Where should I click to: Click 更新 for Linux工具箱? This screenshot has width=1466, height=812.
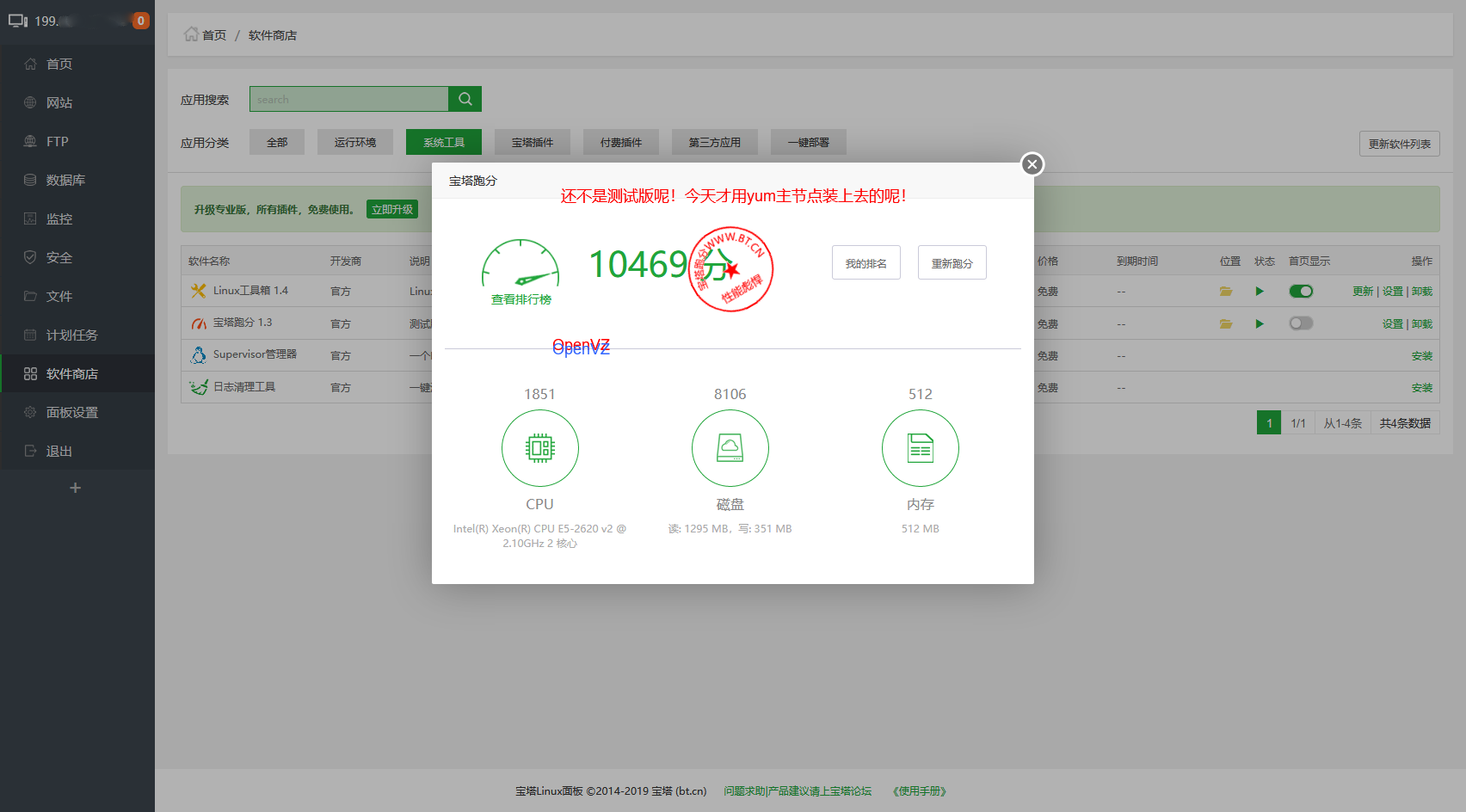1363,292
